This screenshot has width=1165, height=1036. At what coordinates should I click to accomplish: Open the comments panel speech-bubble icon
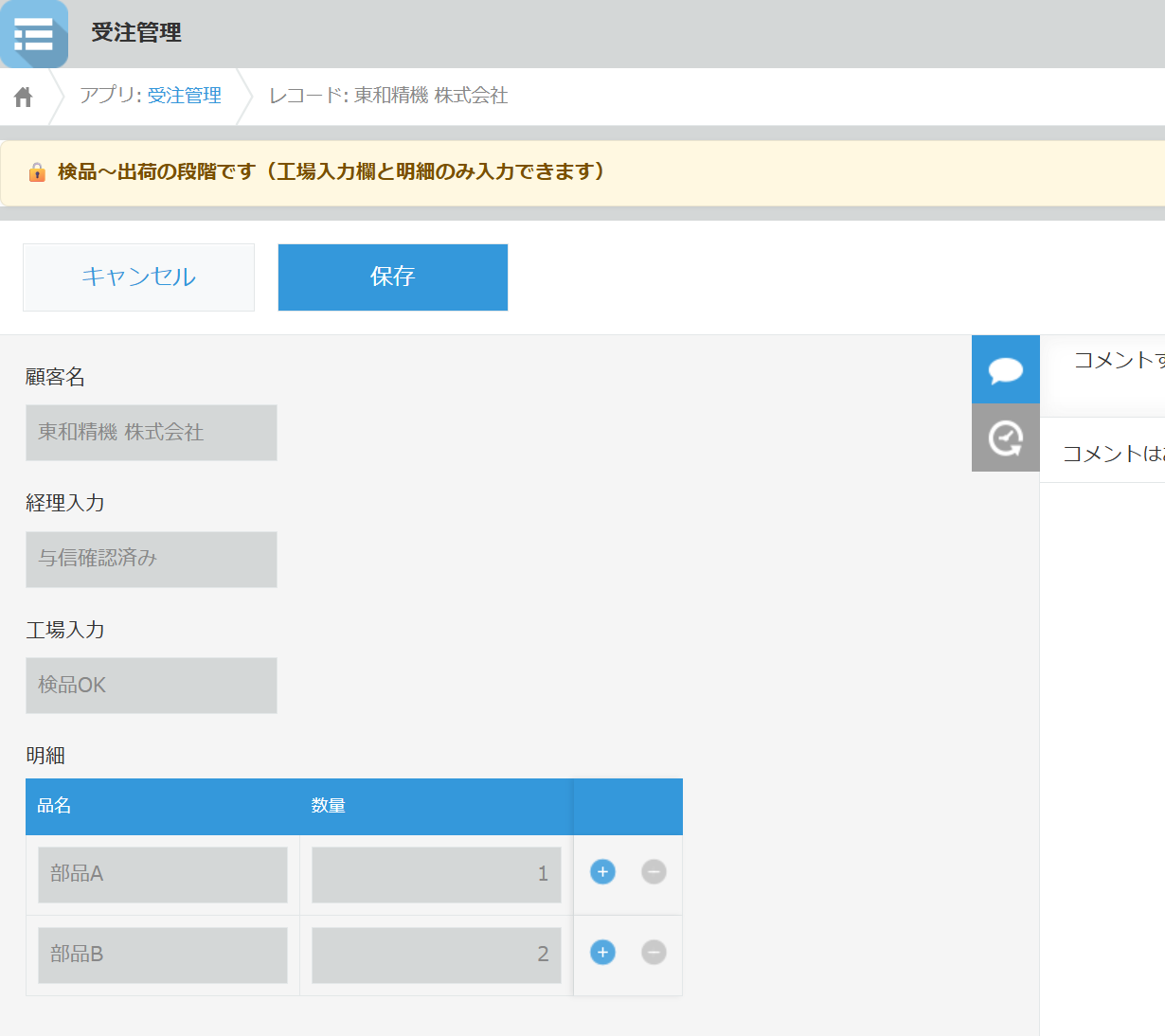click(1006, 369)
